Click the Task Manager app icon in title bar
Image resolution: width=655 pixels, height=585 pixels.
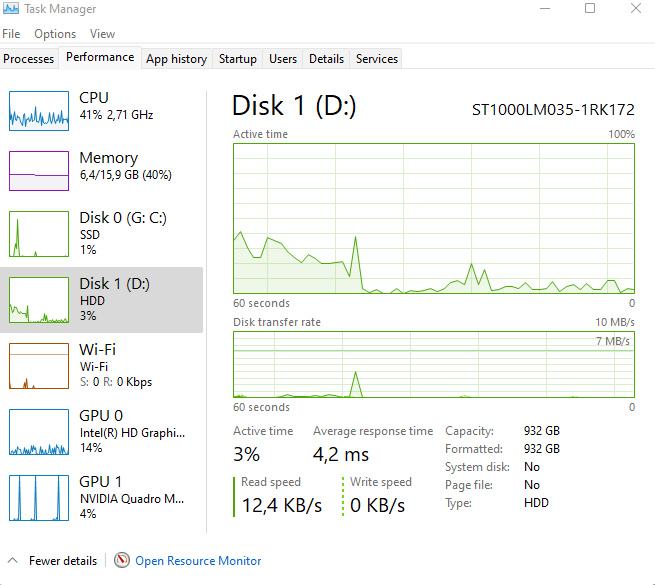pyautogui.click(x=11, y=9)
